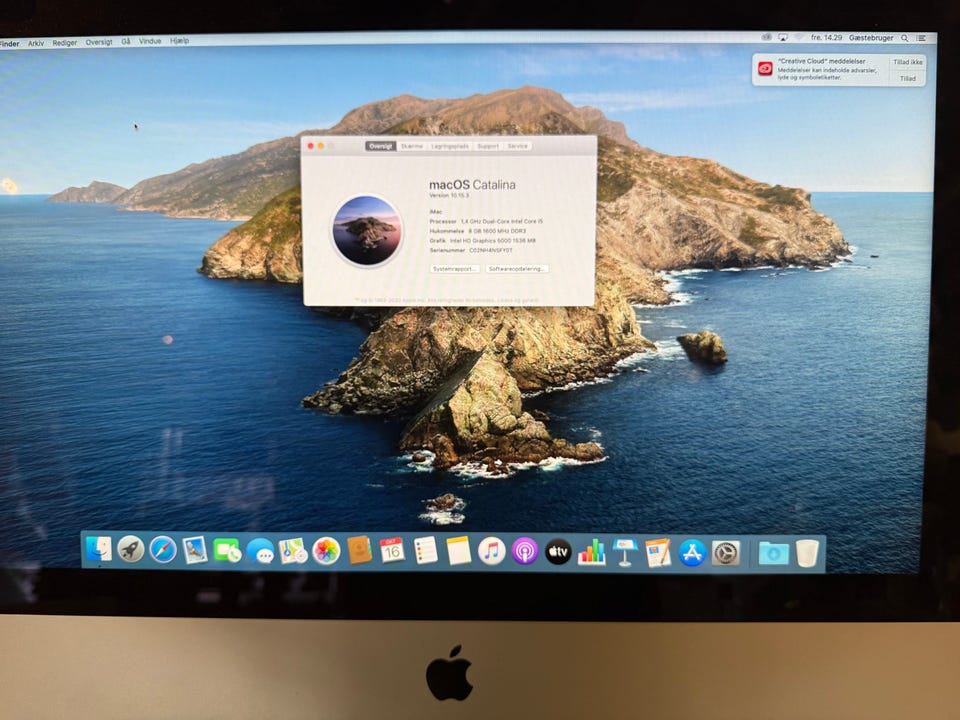Open Spotlight search in the menu bar
960x720 pixels.
[x=904, y=38]
